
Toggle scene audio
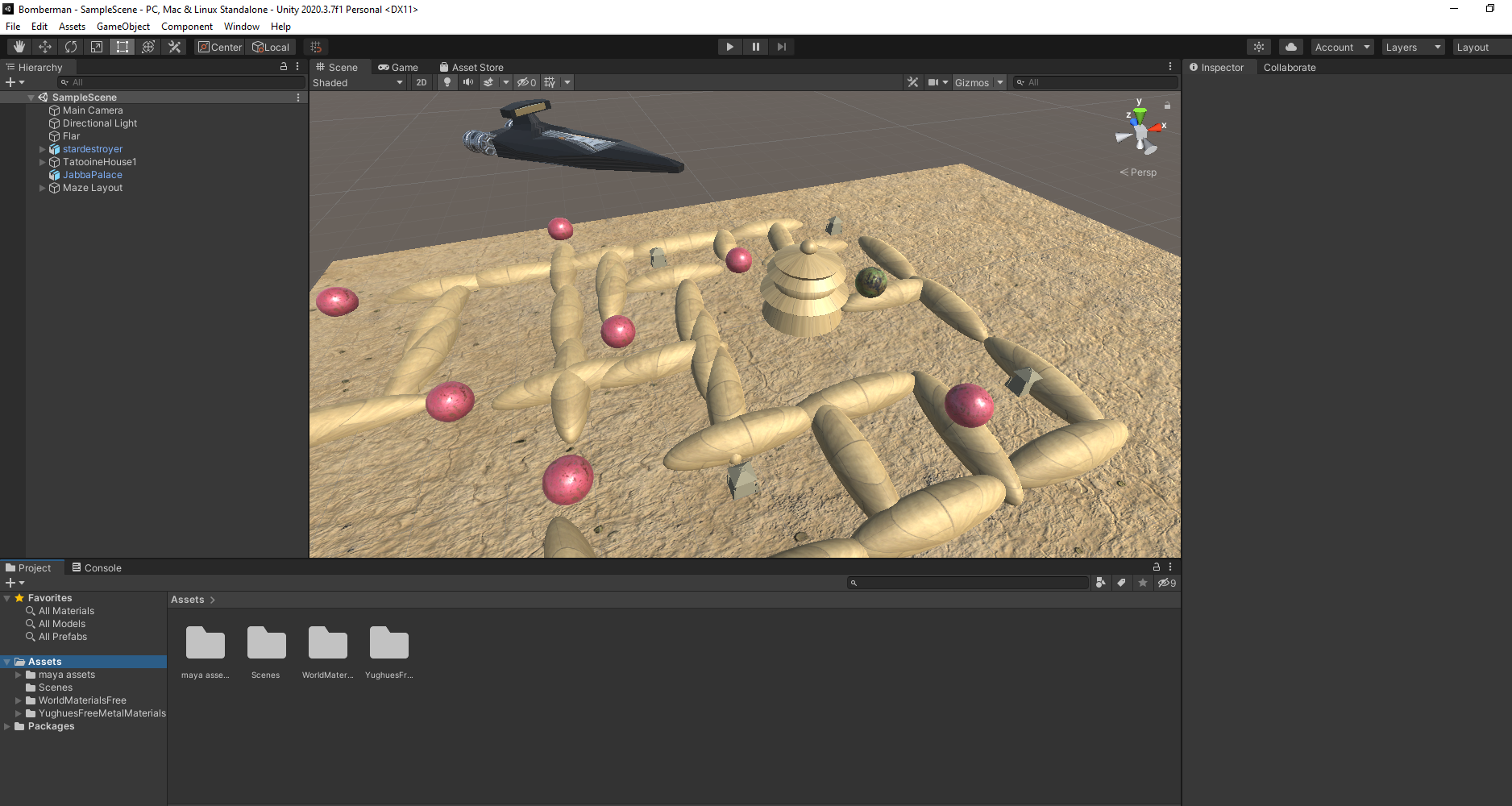tap(467, 82)
